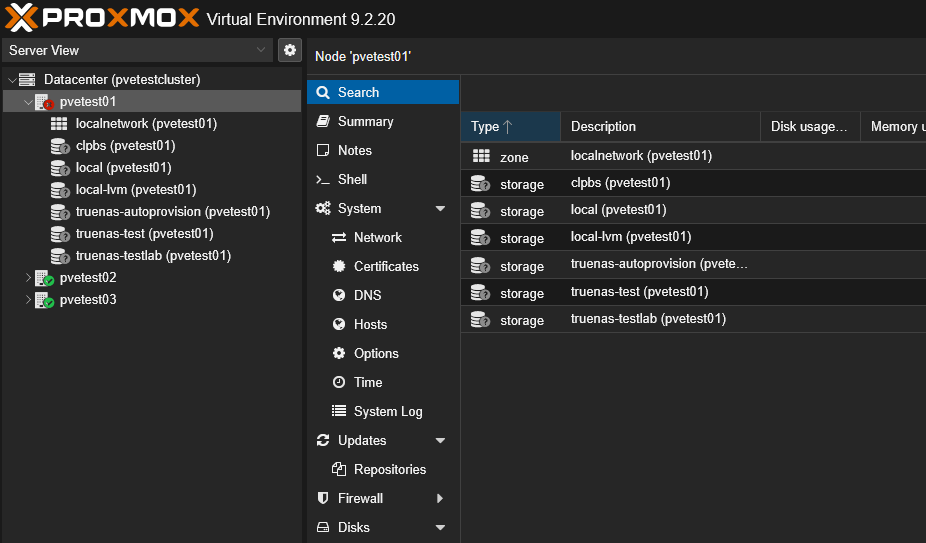
Task: Open the node Summary page
Action: click(x=383, y=121)
